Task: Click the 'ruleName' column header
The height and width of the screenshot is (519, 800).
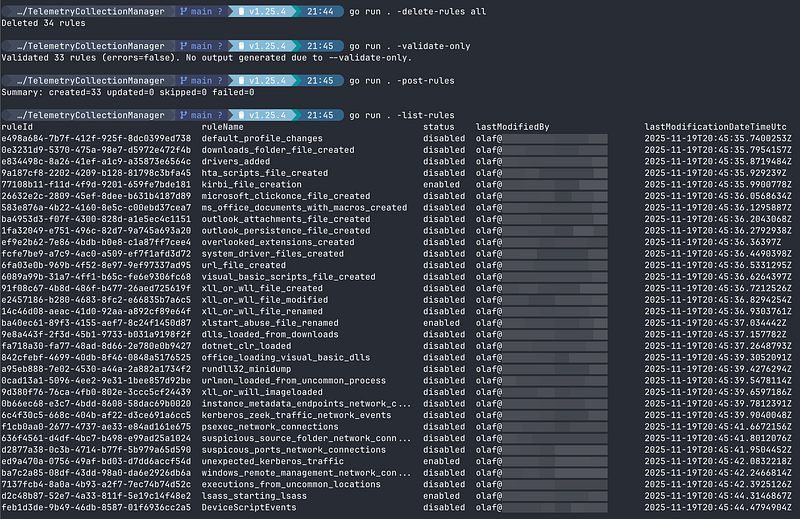Action: pyautogui.click(x=222, y=127)
